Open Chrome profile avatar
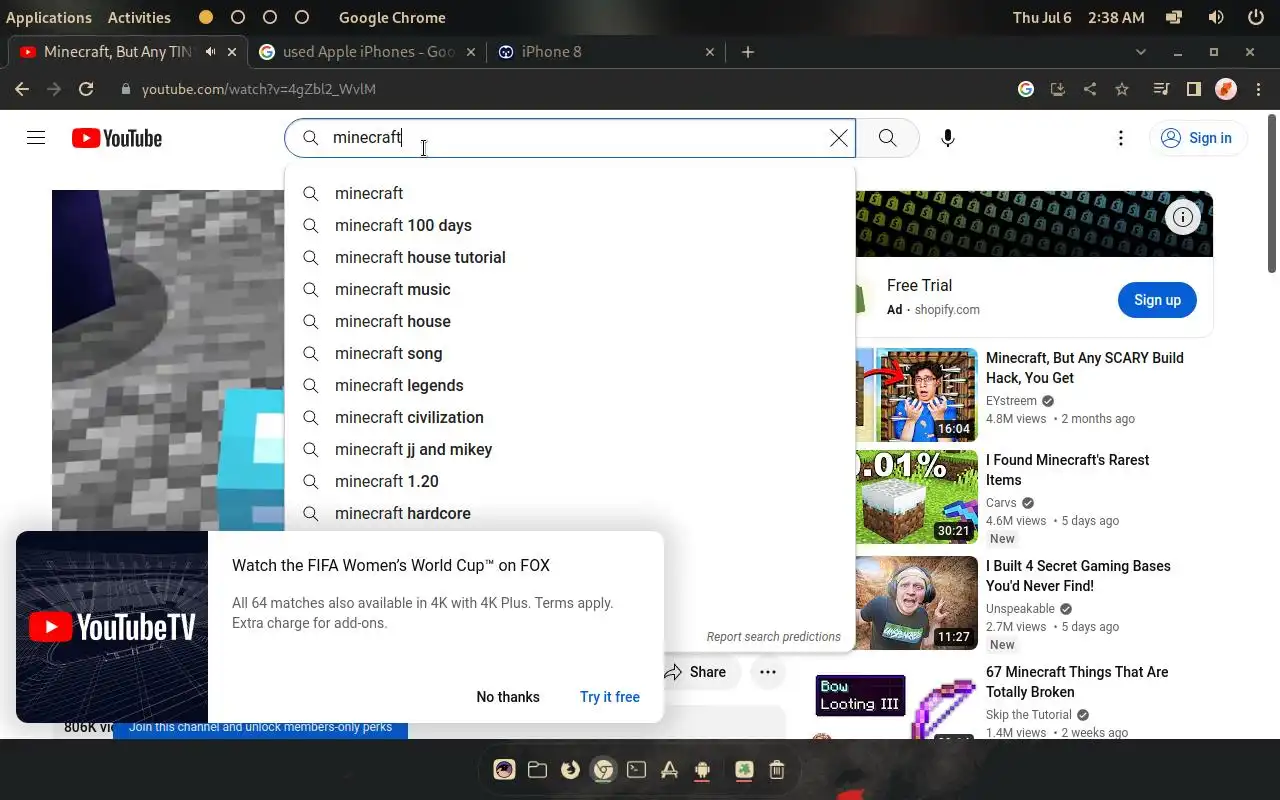Screen dimensions: 1280x800 pos(1226,89)
